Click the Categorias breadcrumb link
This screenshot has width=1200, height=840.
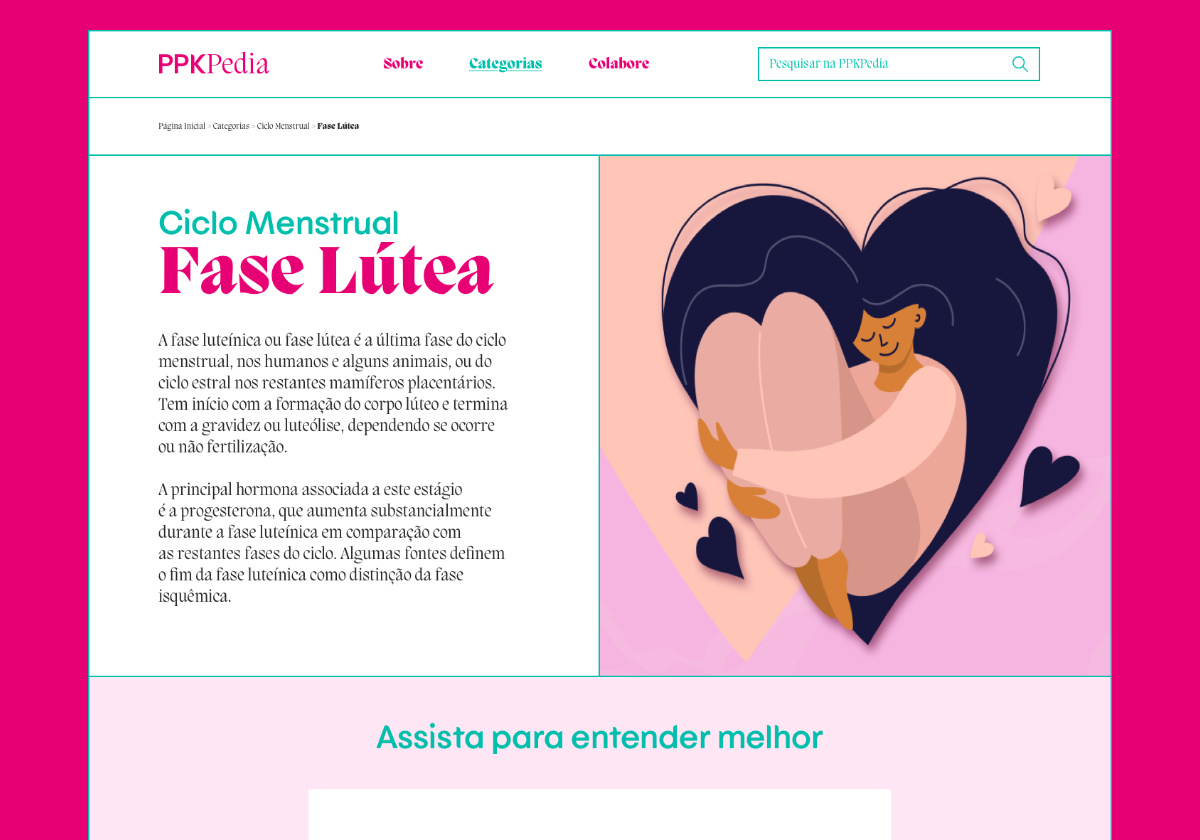click(231, 126)
